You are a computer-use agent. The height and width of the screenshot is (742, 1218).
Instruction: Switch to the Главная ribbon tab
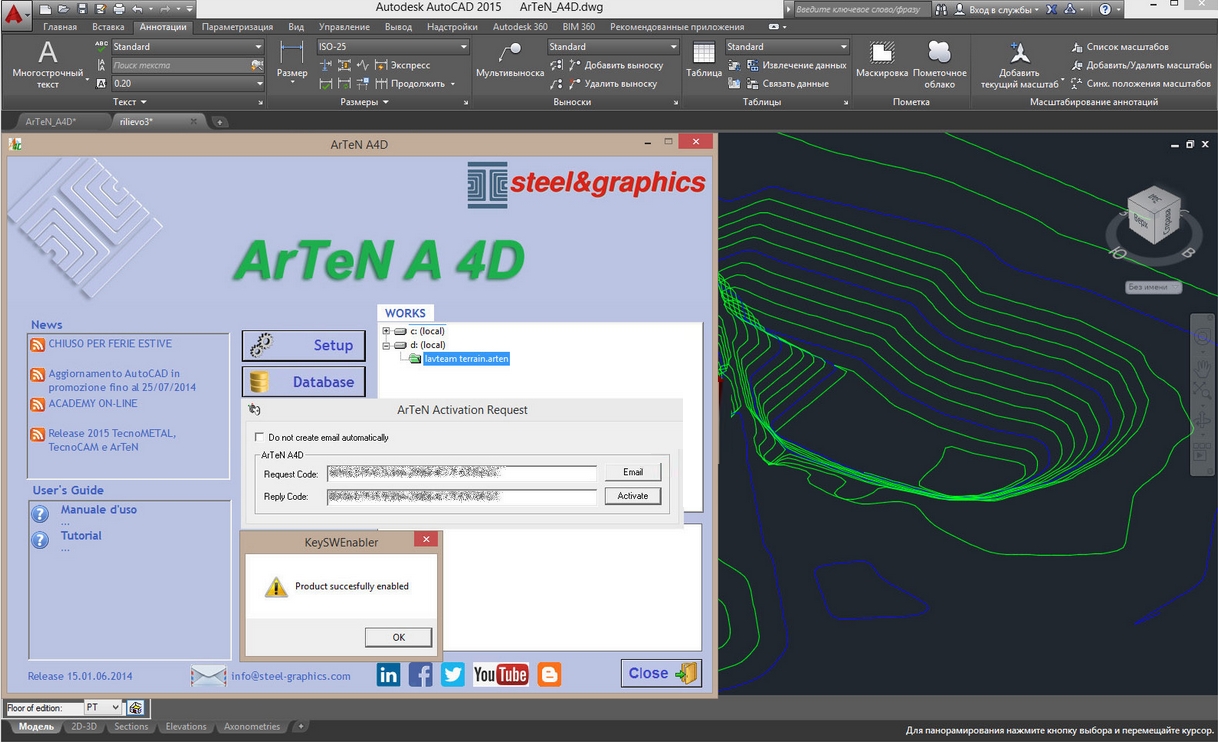(x=60, y=27)
